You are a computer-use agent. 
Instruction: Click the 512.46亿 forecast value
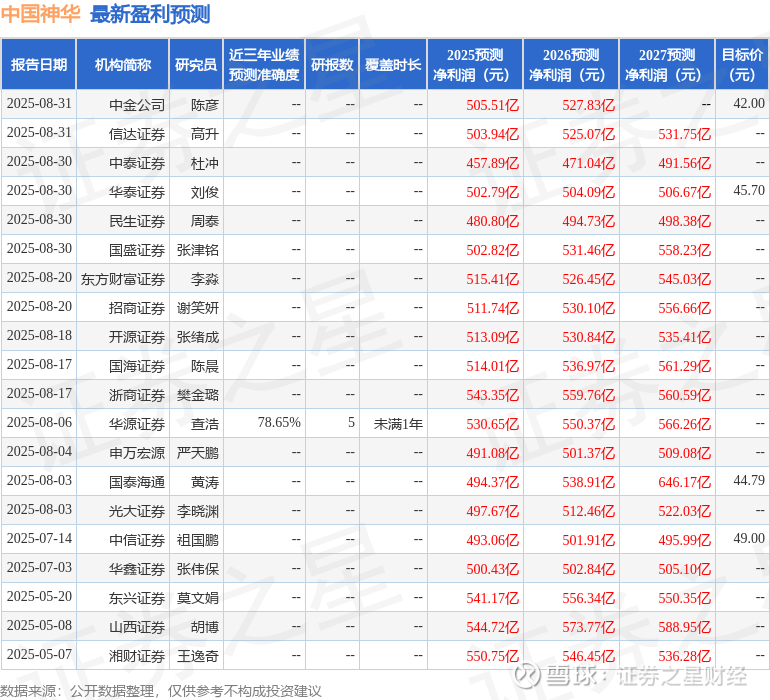[588, 511]
